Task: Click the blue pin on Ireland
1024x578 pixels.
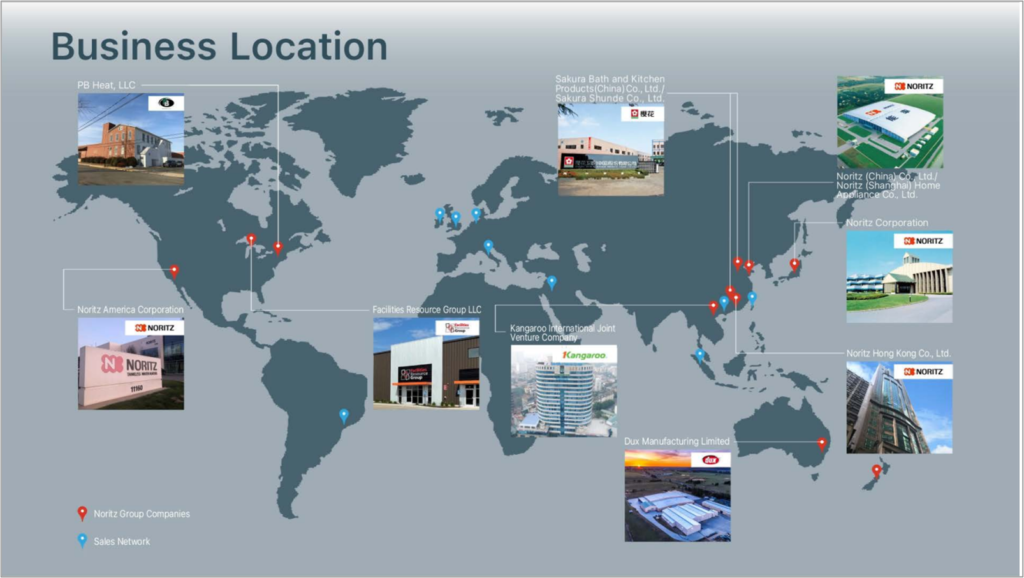Action: (440, 214)
